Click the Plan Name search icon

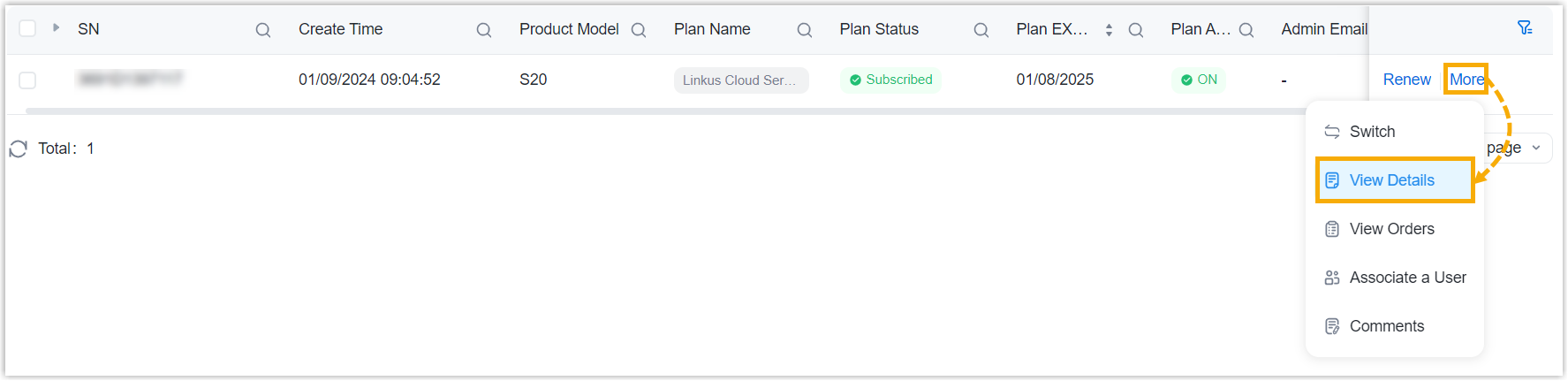click(805, 30)
